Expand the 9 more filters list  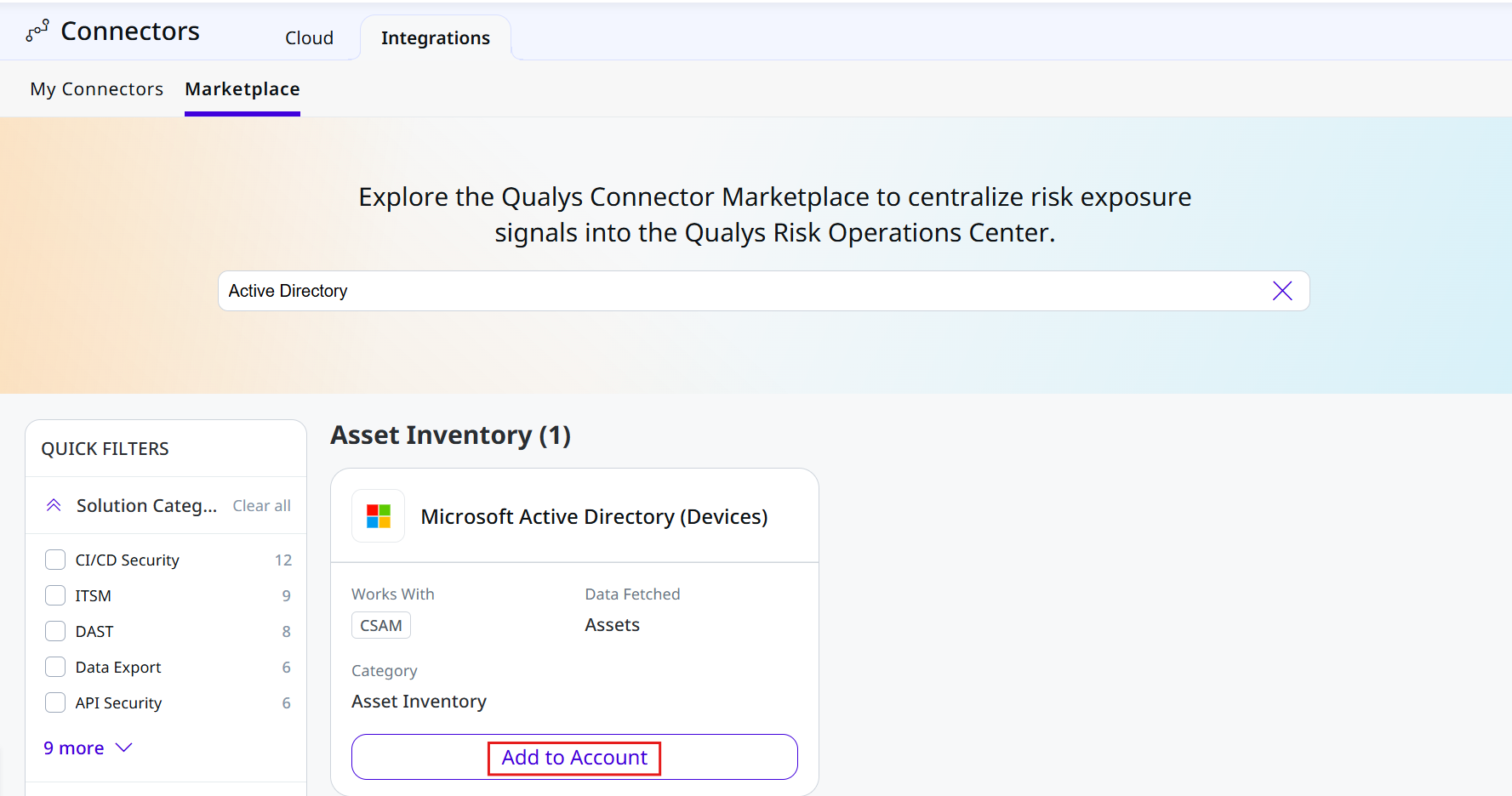[88, 748]
